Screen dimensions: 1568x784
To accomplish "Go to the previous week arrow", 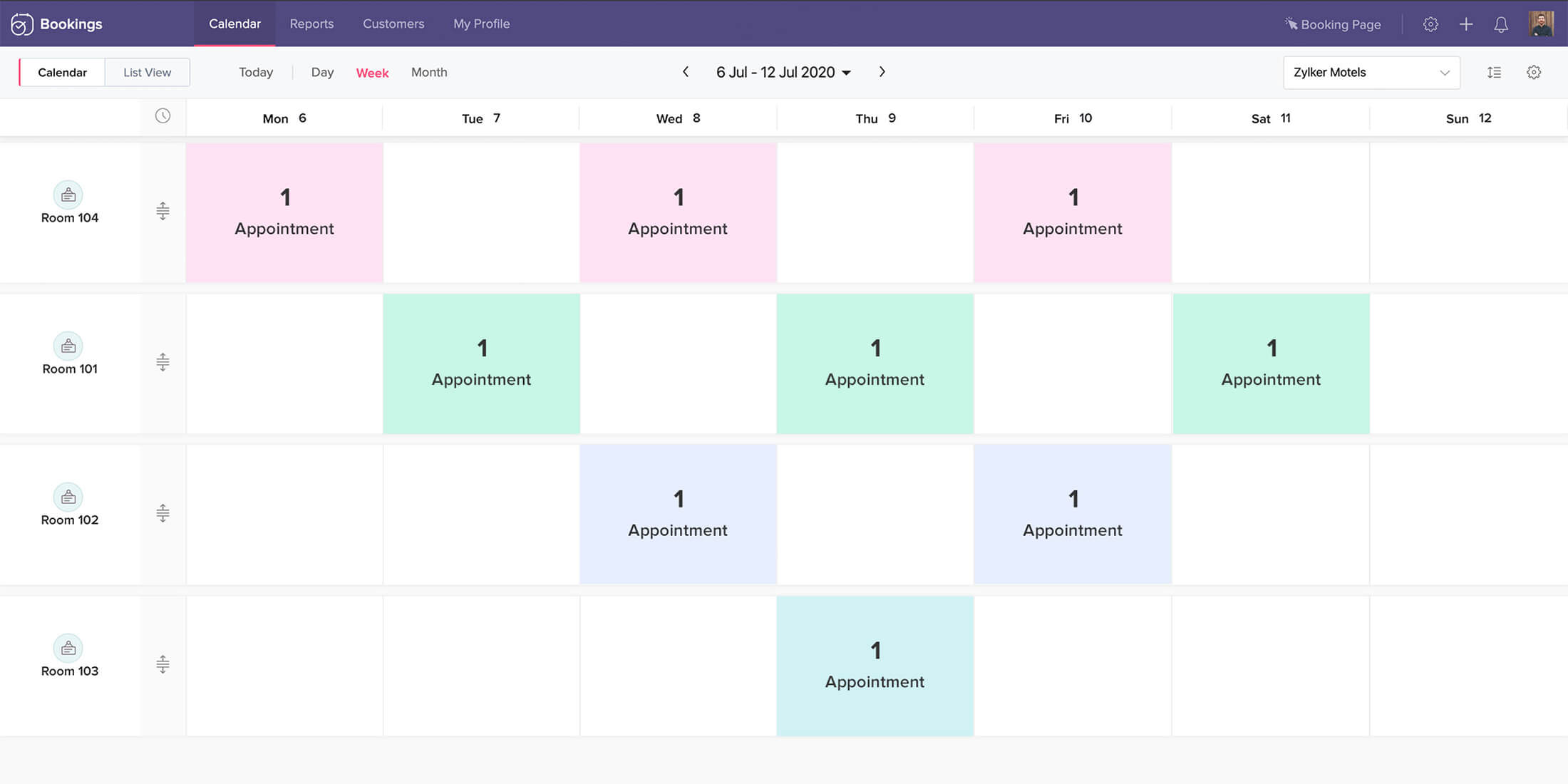I will [686, 72].
